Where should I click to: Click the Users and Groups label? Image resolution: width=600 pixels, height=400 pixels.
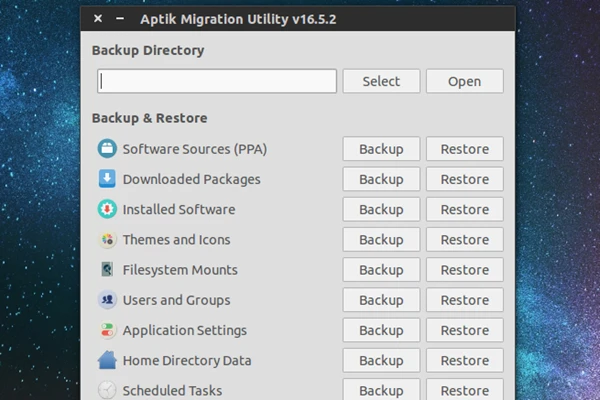(176, 300)
